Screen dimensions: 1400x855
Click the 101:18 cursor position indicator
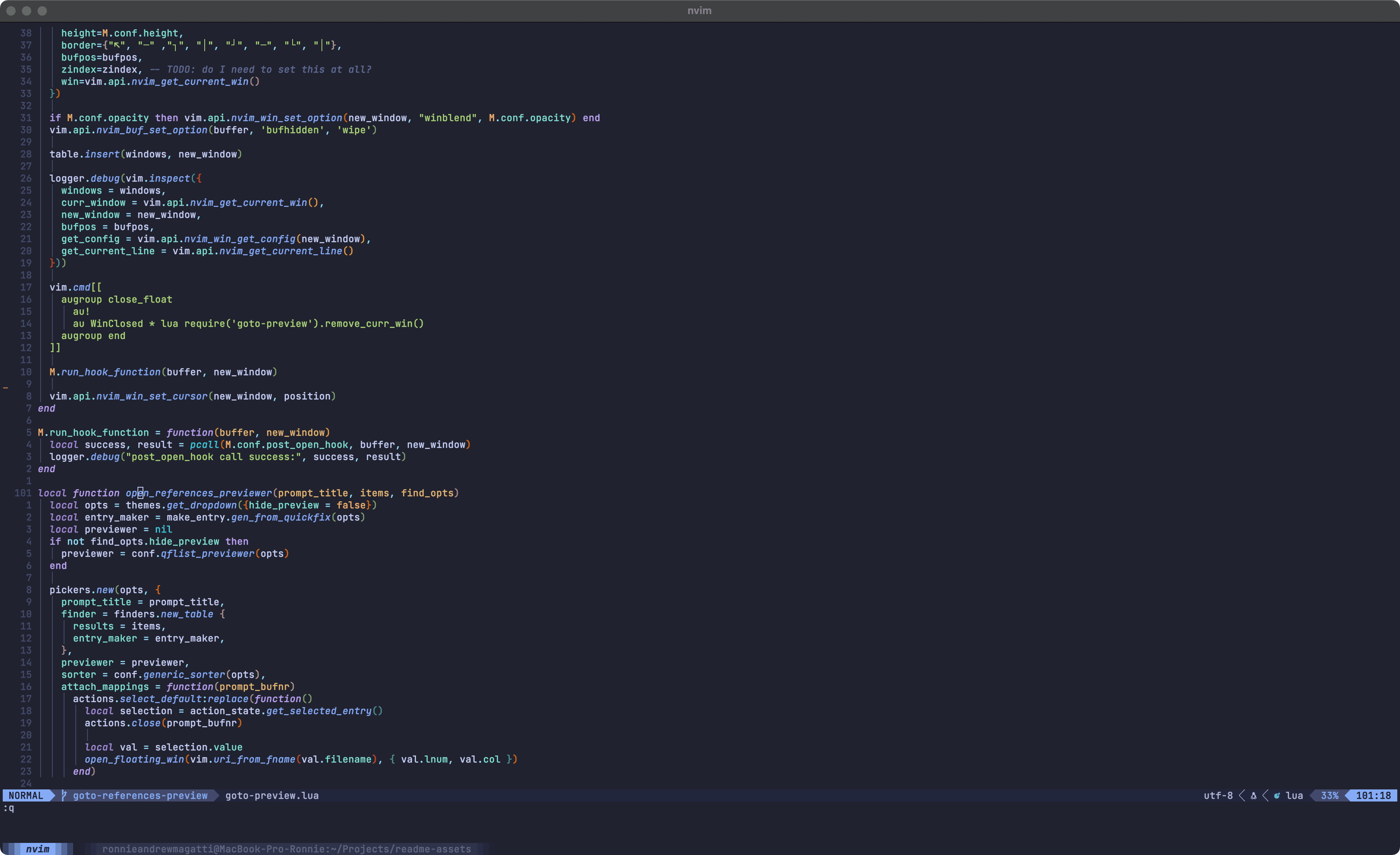click(x=1373, y=795)
